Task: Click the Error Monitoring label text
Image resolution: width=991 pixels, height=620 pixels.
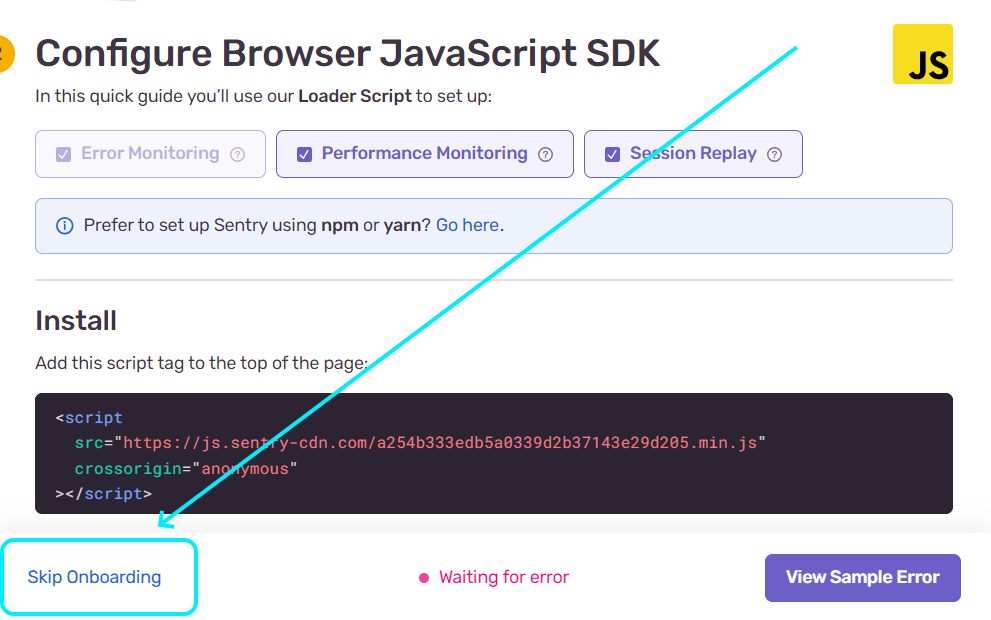Action: [x=150, y=154]
